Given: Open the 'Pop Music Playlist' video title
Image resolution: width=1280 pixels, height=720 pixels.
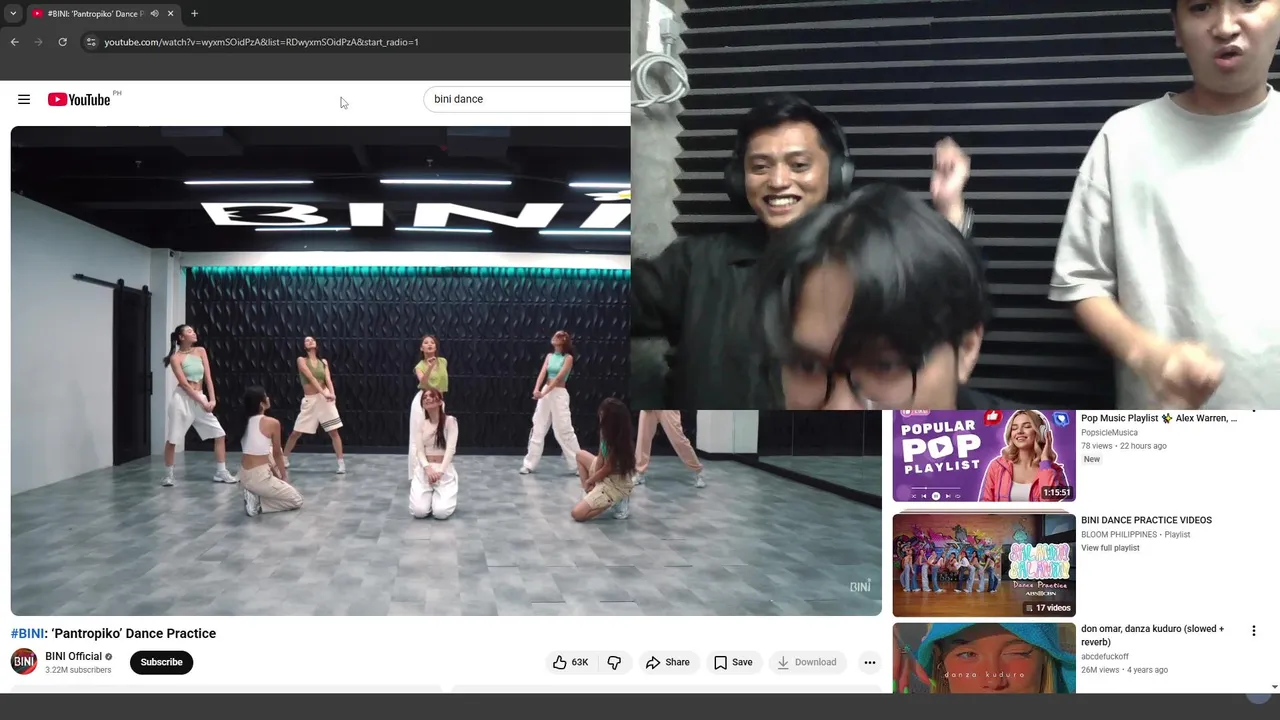Looking at the screenshot, I should [1159, 418].
